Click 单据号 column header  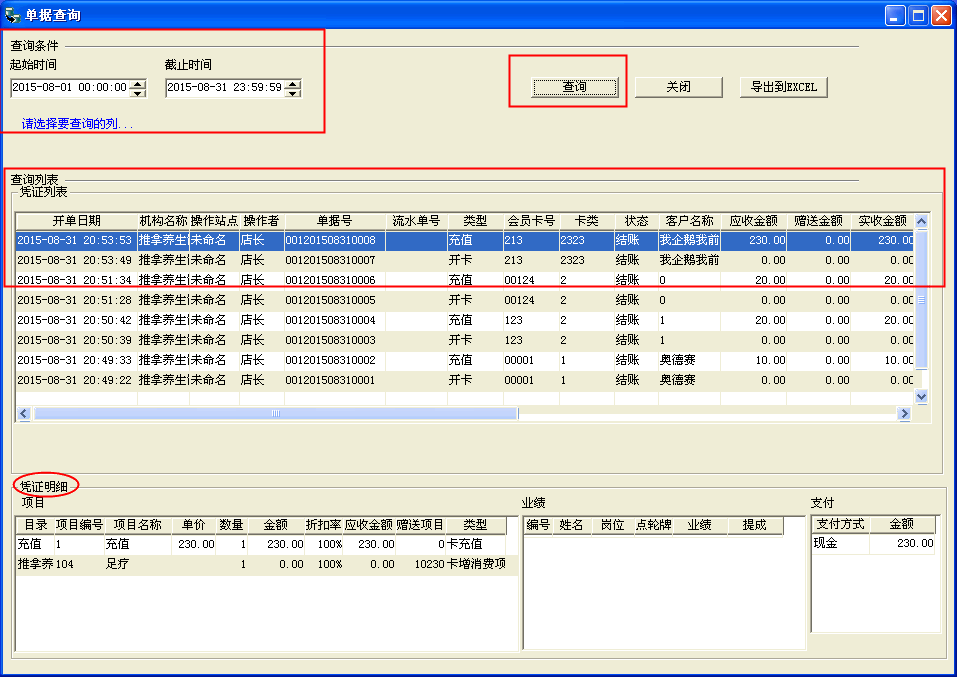click(334, 221)
